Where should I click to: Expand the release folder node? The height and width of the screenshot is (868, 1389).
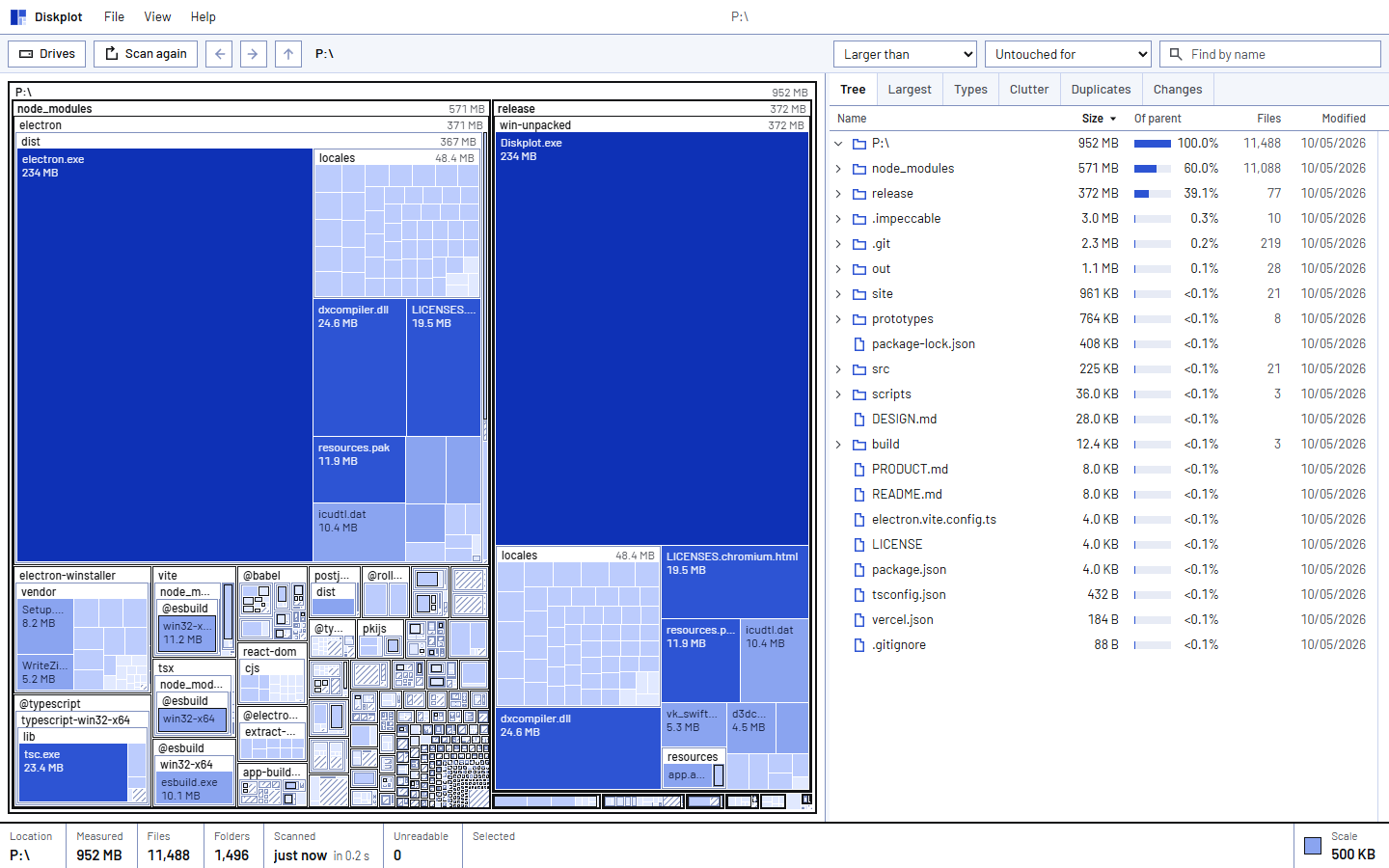[x=838, y=194]
